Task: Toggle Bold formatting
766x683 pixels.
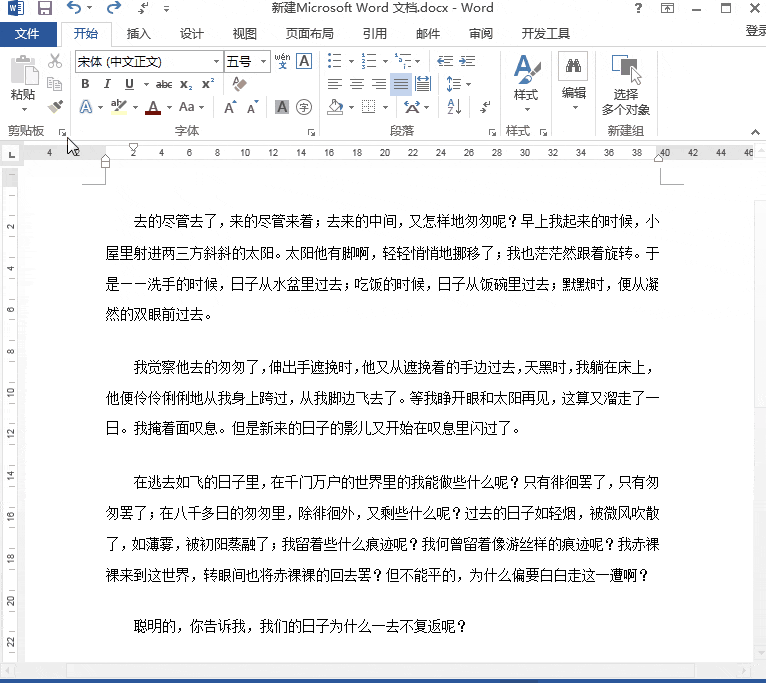Action: pyautogui.click(x=85, y=84)
